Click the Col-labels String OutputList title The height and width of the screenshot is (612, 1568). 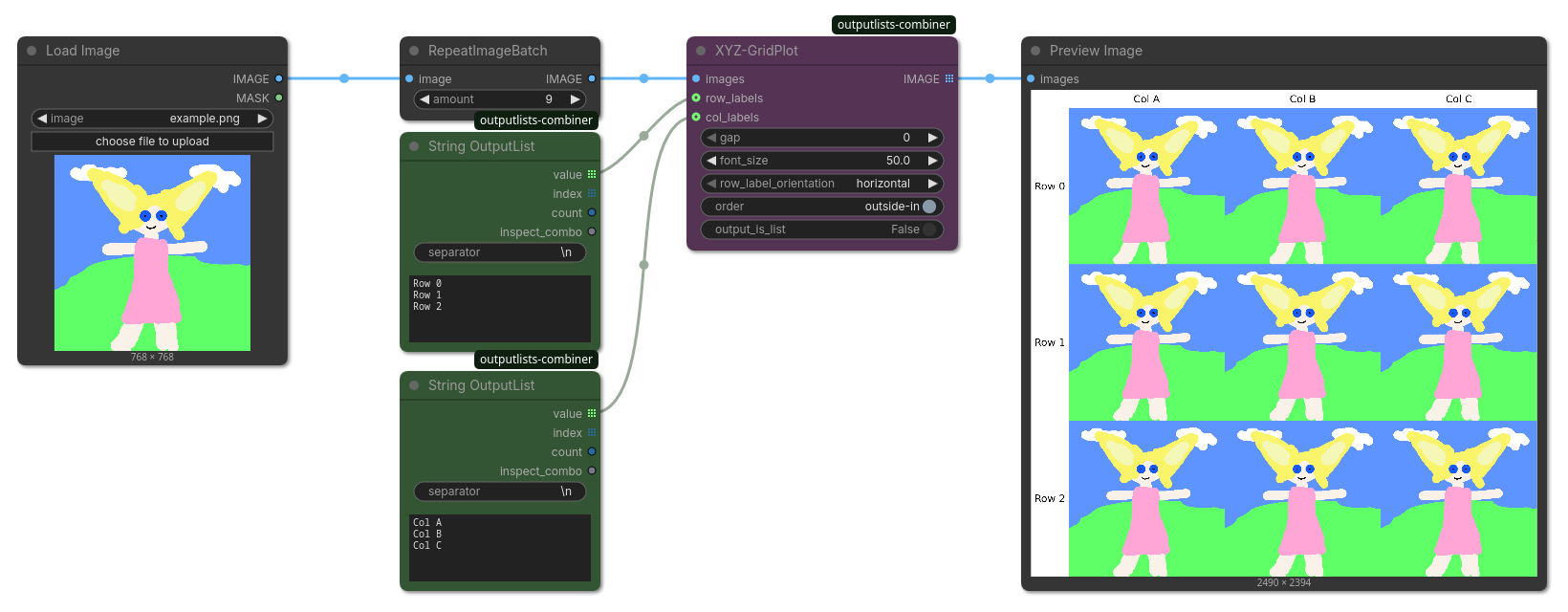point(482,385)
